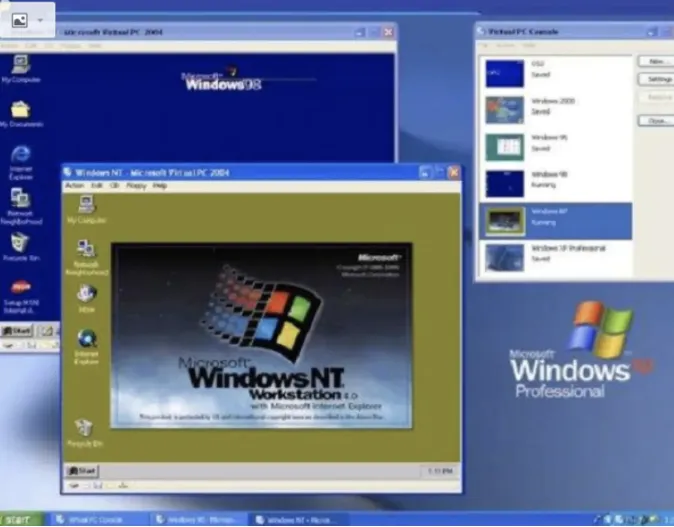Select the Windows NT running machine thumbnail
The image size is (674, 527).
tap(505, 221)
